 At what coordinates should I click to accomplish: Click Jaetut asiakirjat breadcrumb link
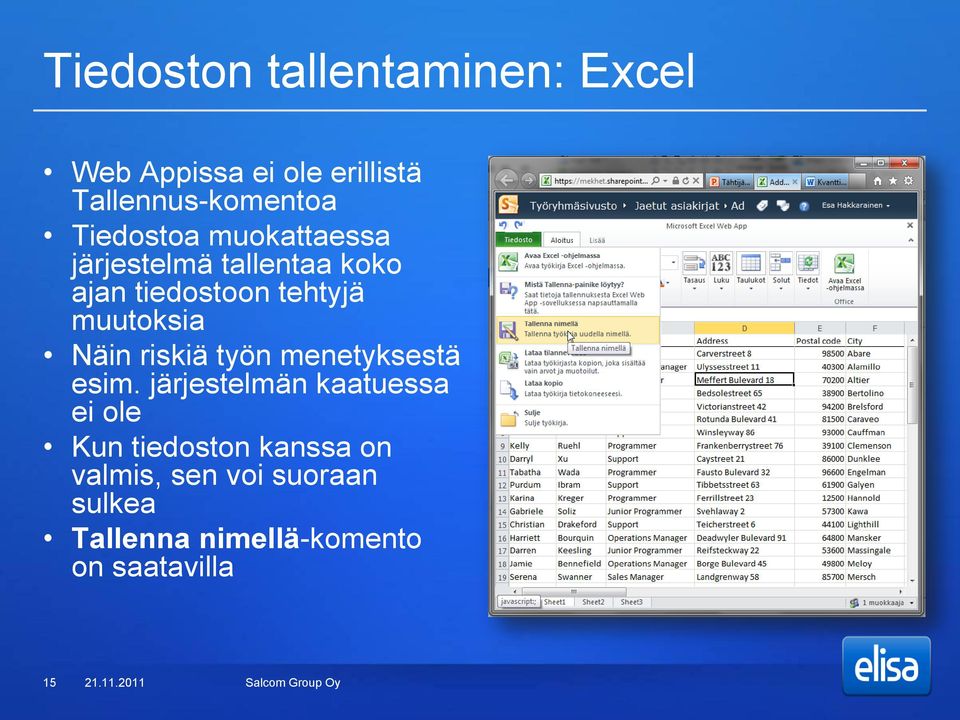tap(677, 206)
